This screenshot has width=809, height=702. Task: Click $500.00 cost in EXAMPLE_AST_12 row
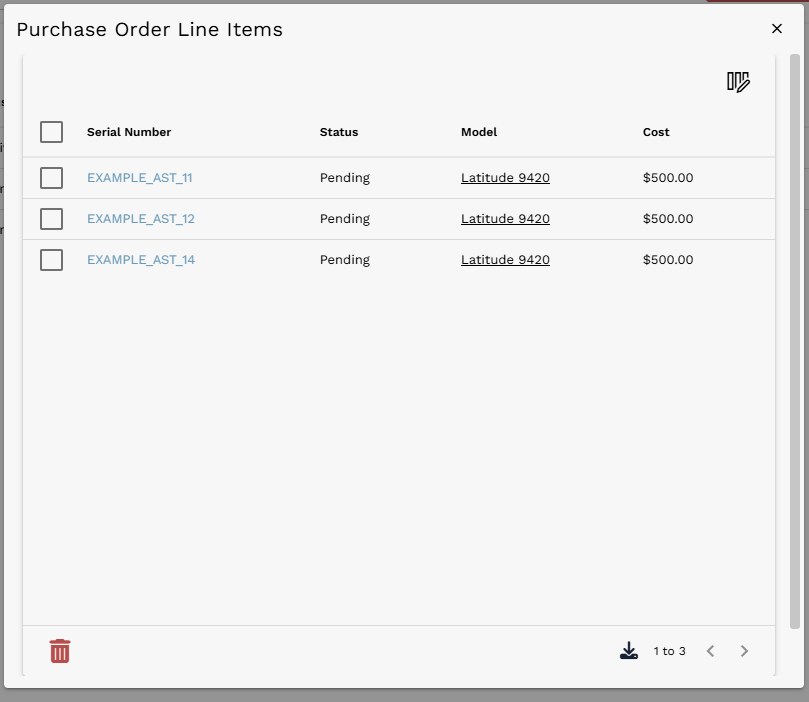coord(668,219)
